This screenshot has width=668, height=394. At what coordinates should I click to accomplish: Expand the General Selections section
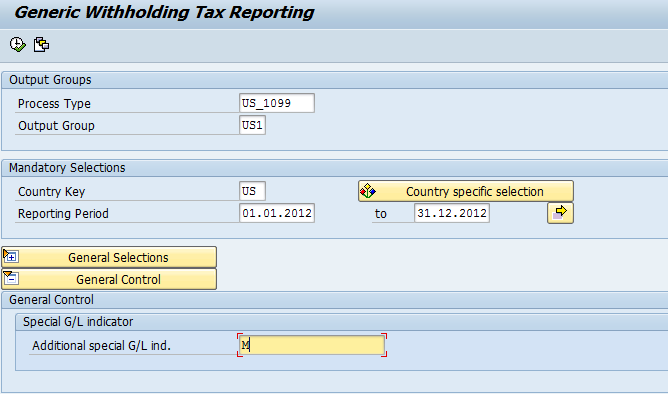tap(109, 257)
